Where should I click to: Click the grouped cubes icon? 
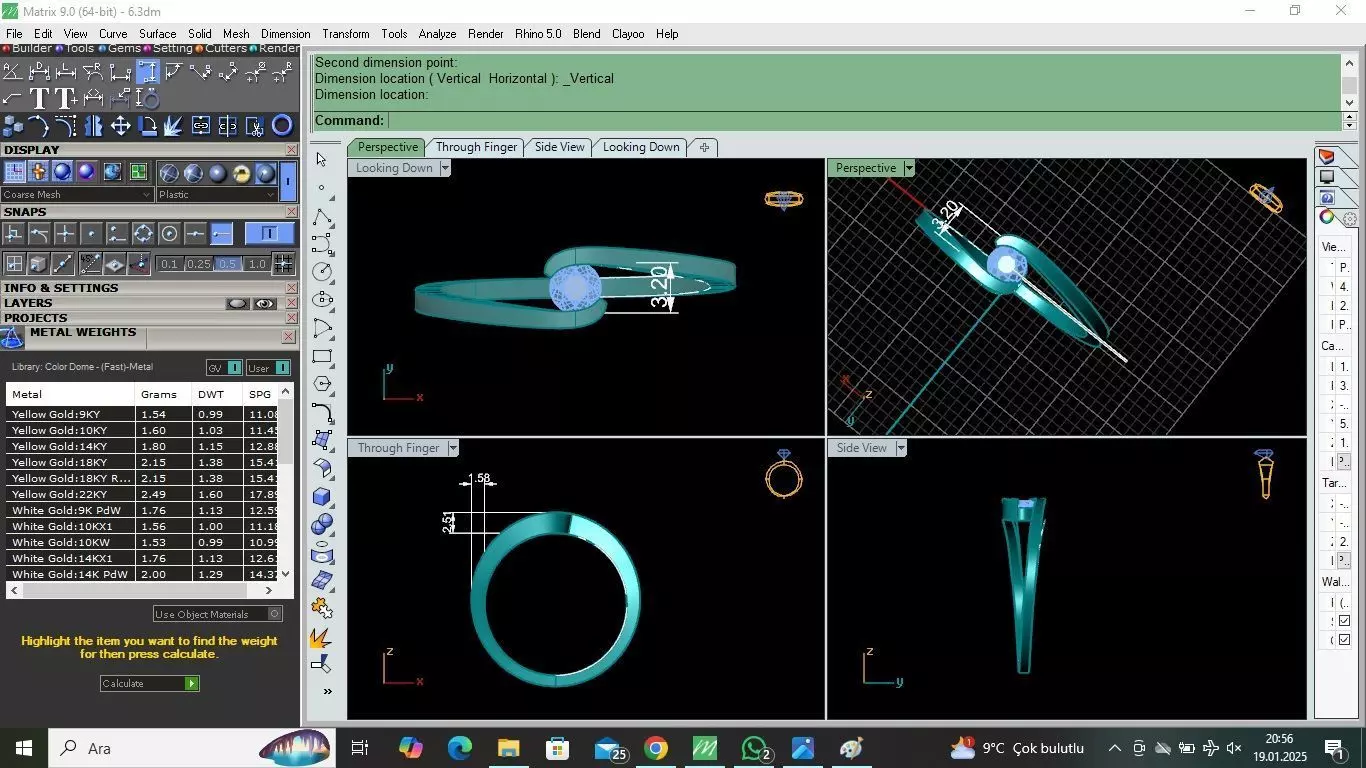13,125
